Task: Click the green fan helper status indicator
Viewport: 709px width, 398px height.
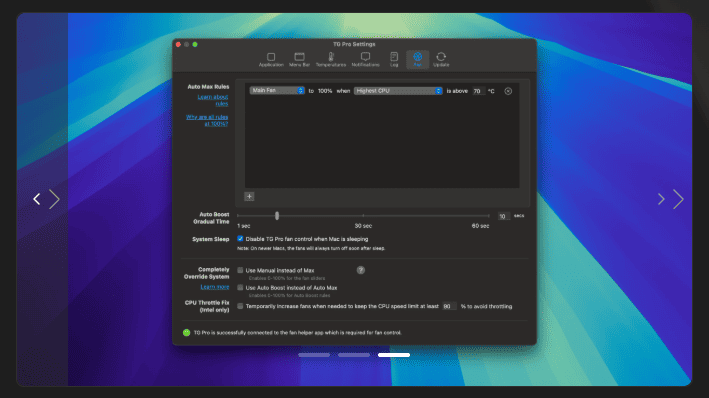Action: [x=186, y=332]
